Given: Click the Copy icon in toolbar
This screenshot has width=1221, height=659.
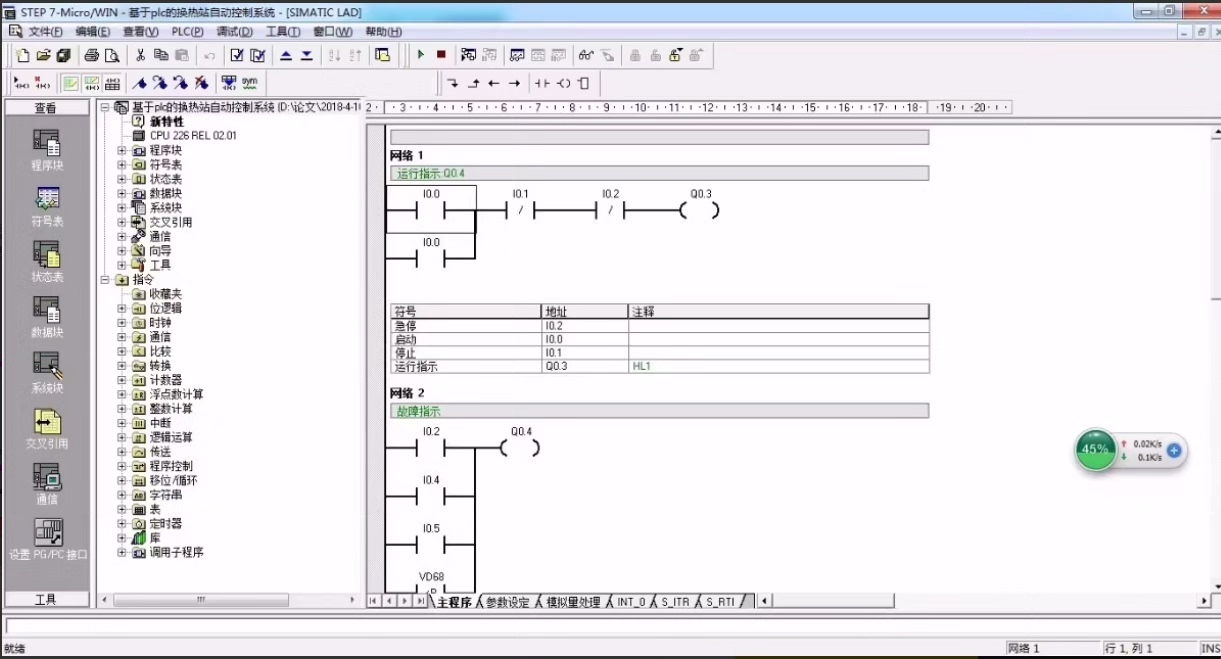Looking at the screenshot, I should (x=161, y=55).
